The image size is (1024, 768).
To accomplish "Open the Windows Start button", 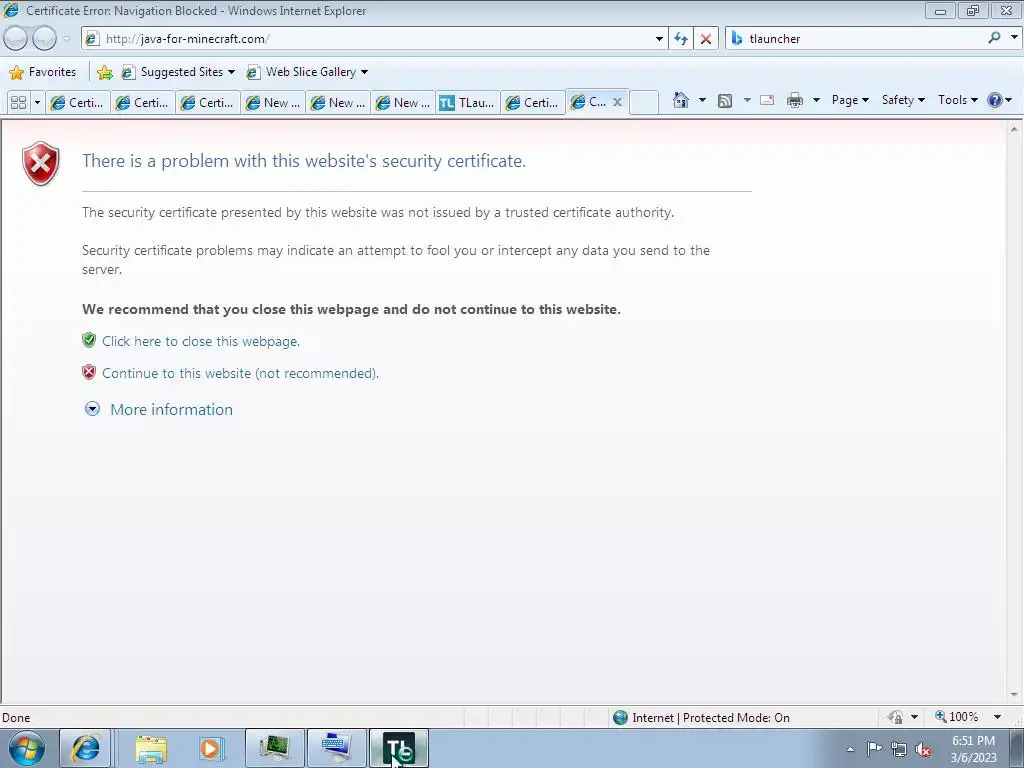I will [x=27, y=748].
